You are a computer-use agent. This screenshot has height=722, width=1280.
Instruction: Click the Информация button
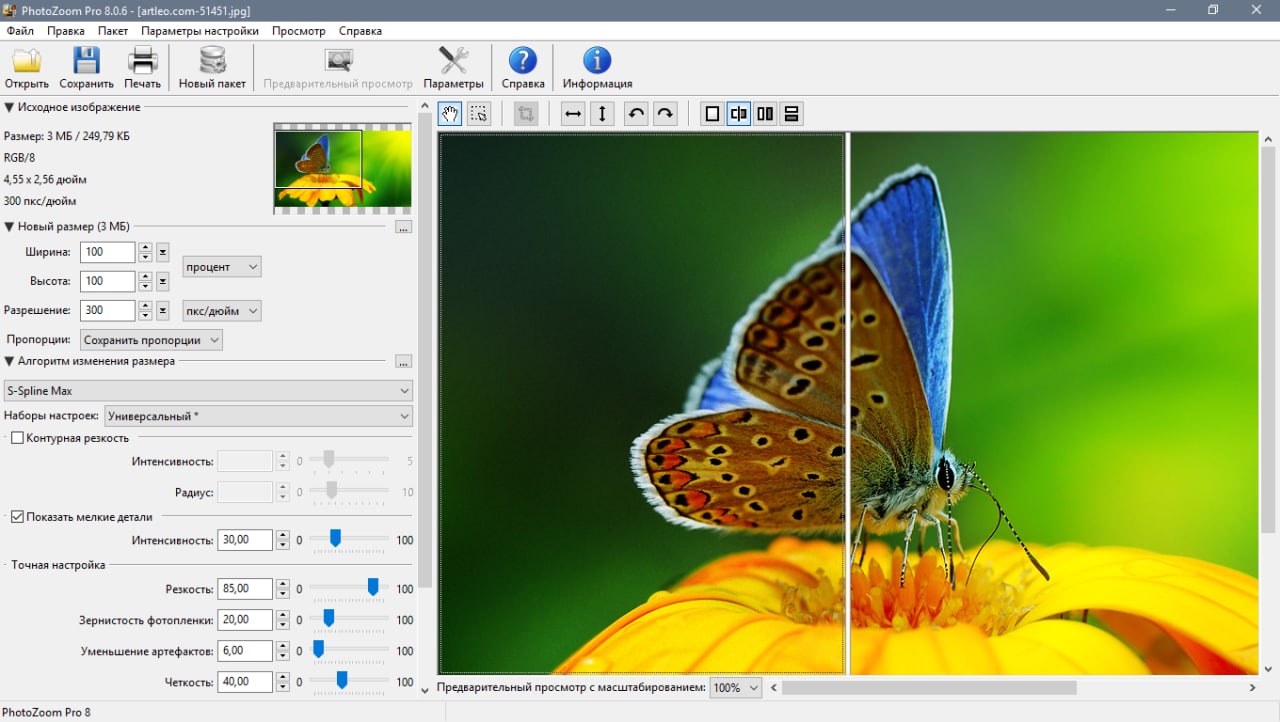pyautogui.click(x=597, y=68)
